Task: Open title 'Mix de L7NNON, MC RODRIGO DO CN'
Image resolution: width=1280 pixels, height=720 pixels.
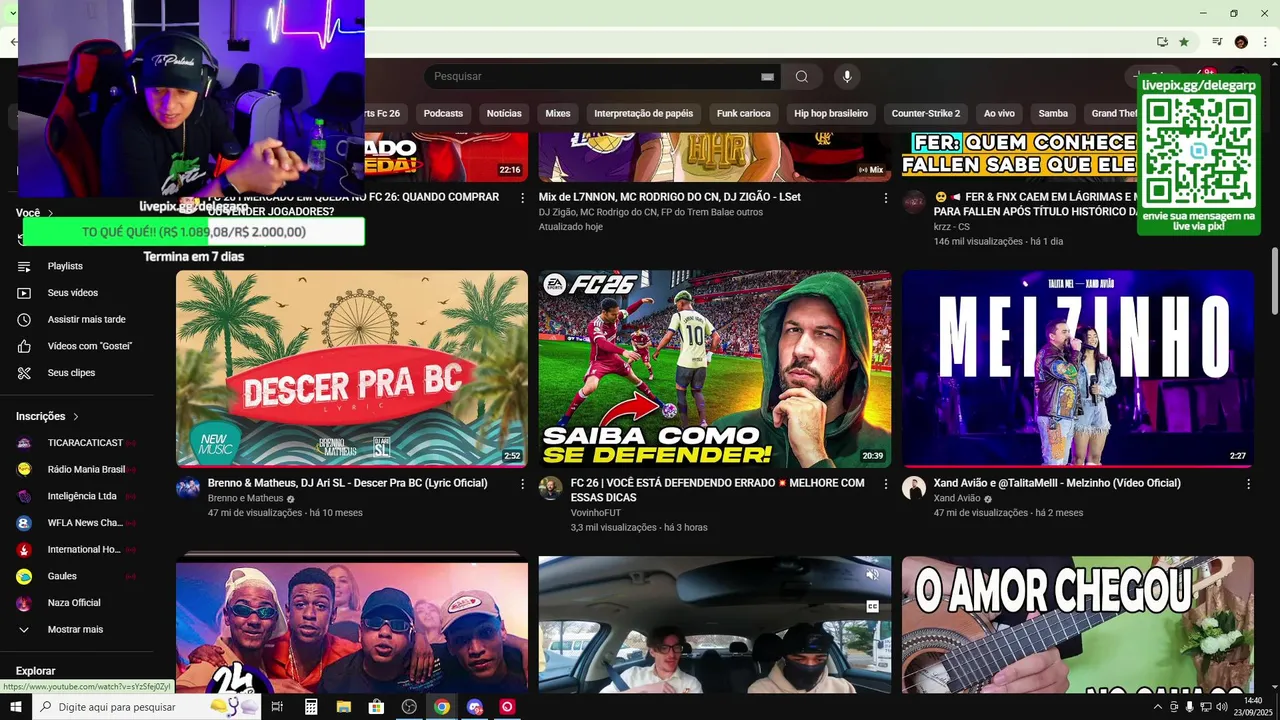Action: [669, 197]
